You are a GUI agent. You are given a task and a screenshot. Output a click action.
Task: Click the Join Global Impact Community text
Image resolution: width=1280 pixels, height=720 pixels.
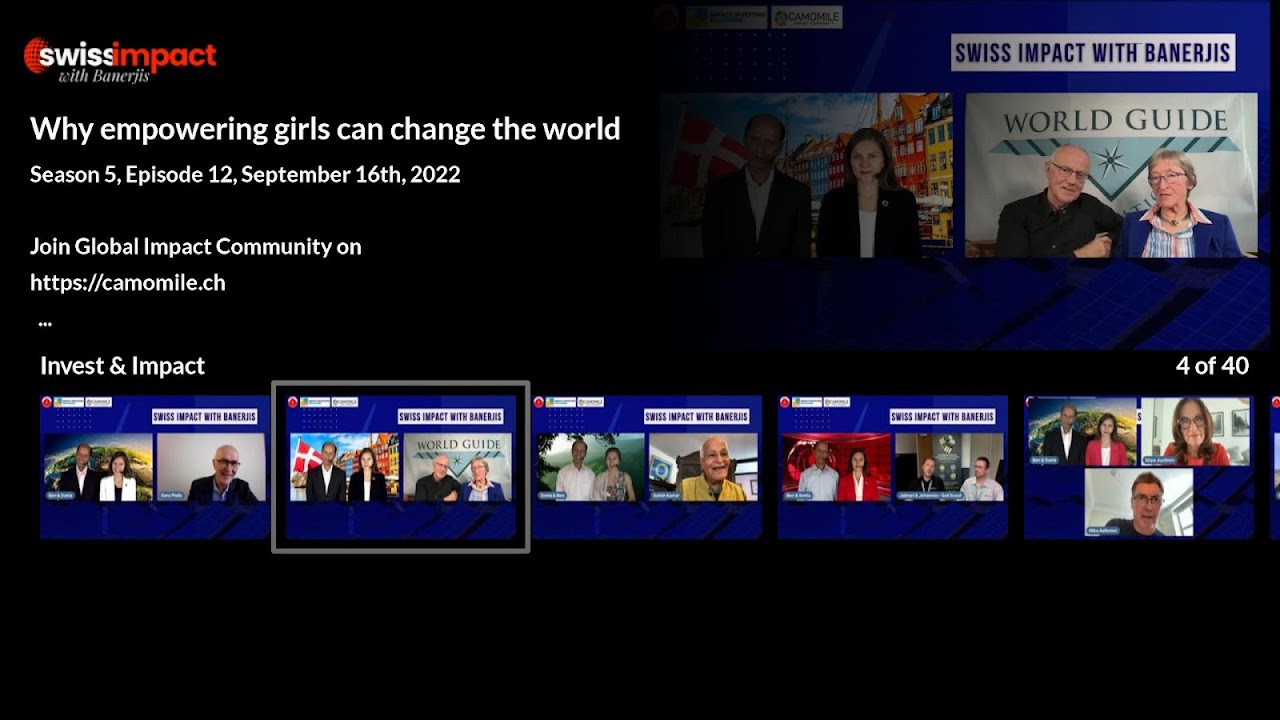[195, 247]
